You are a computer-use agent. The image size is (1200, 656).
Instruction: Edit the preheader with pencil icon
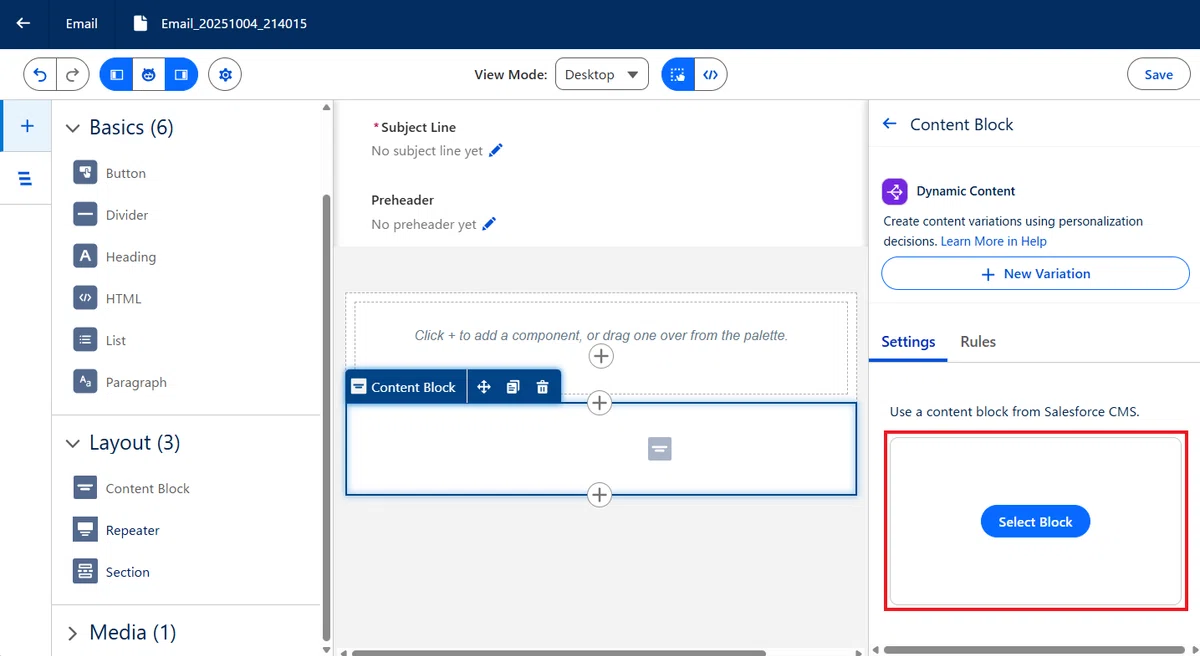pos(489,224)
